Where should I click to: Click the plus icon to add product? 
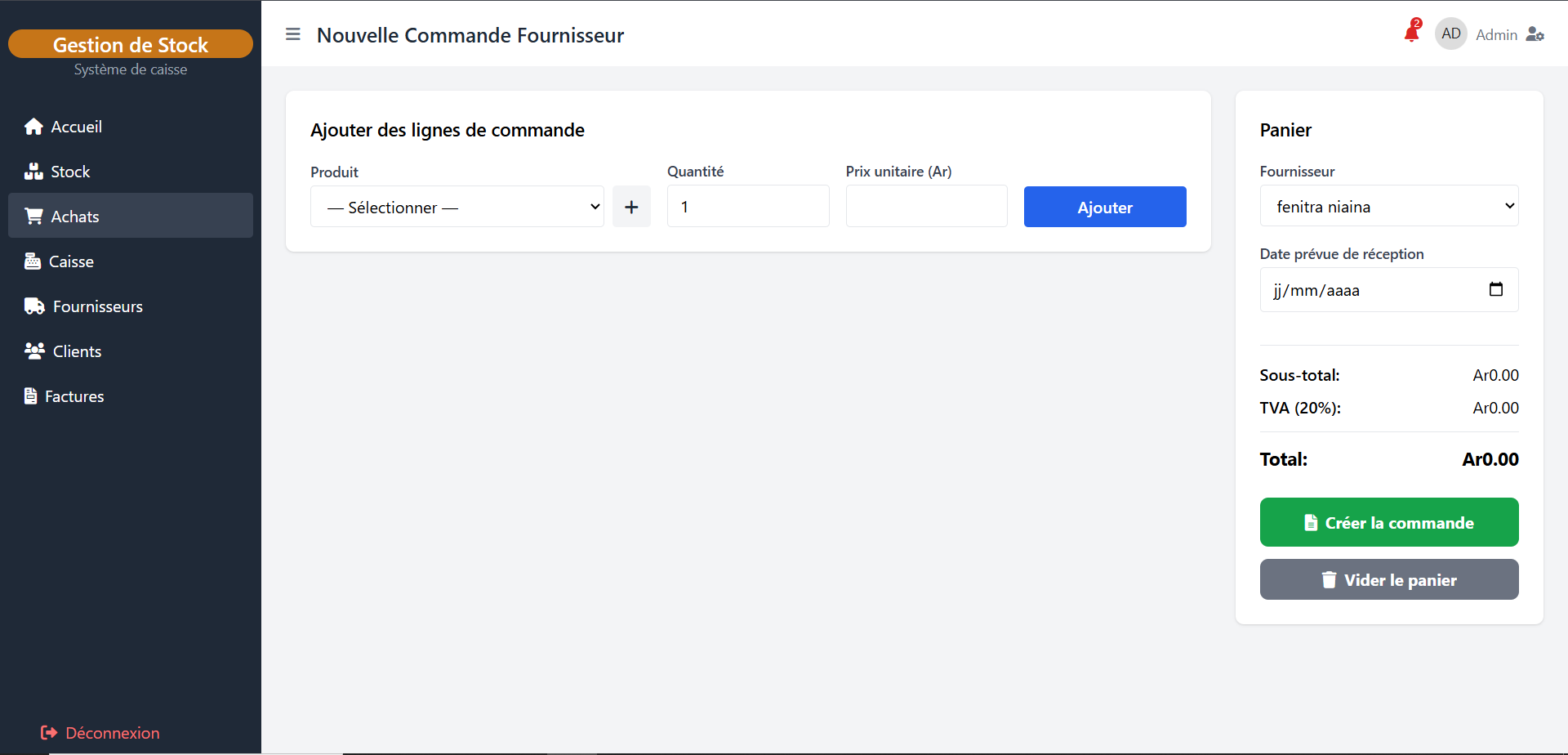(x=631, y=207)
